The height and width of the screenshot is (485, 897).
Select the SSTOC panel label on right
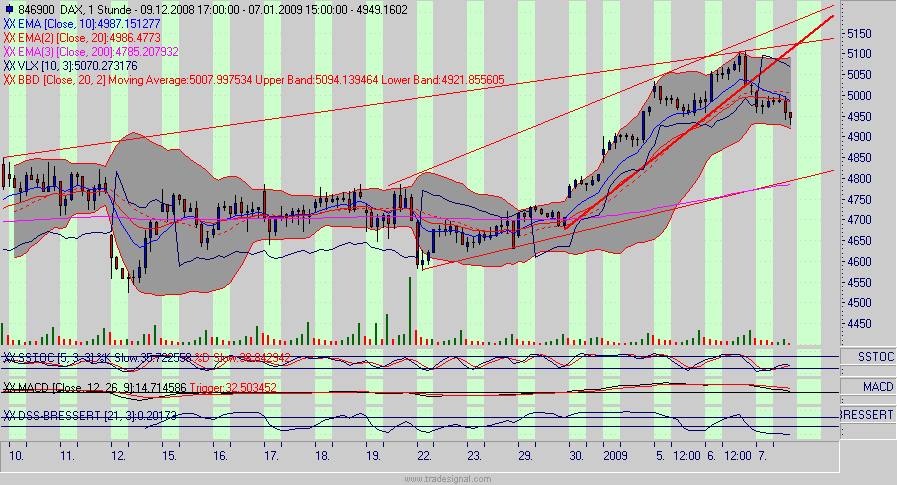click(x=866, y=357)
